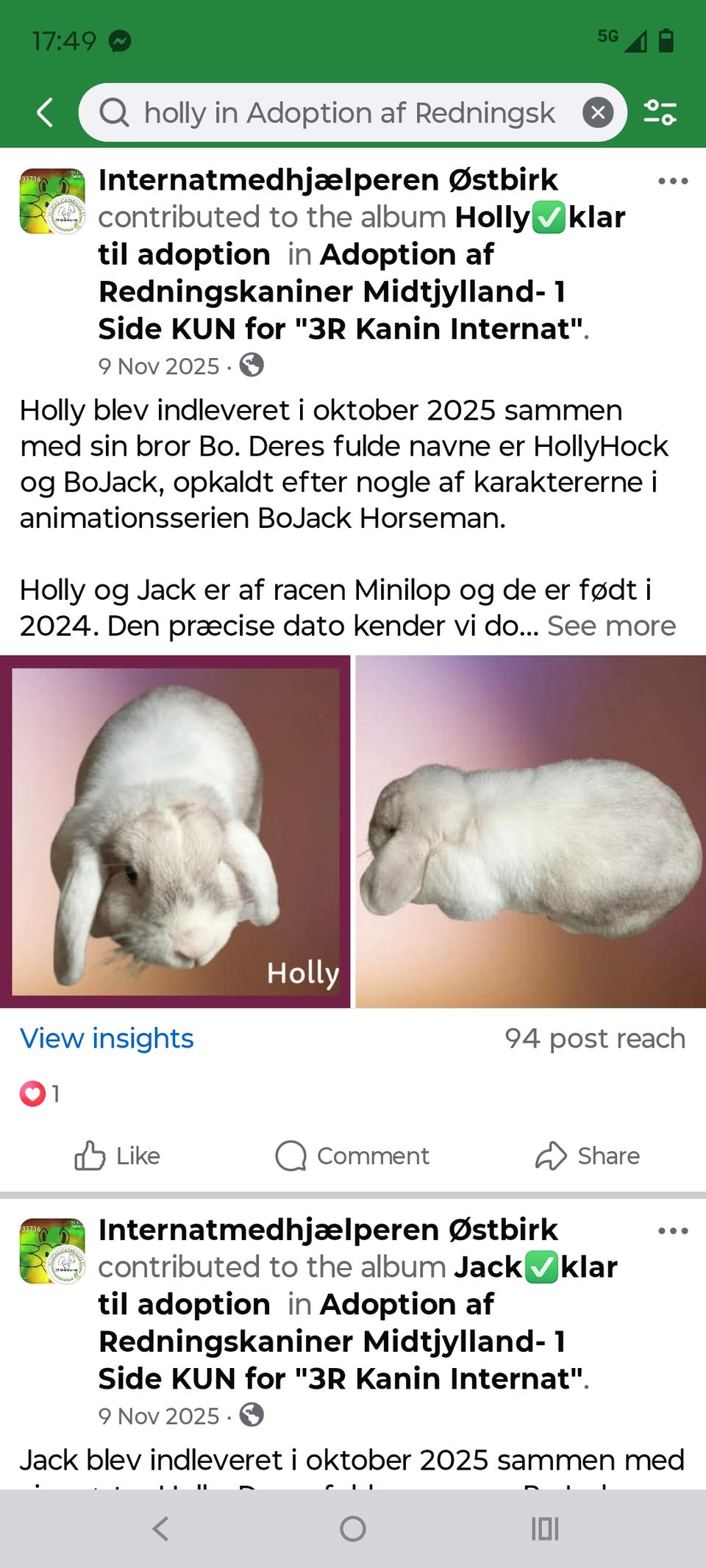Tap the second post's Internatmedhjælperen Østbirk avatar

coord(52,1251)
